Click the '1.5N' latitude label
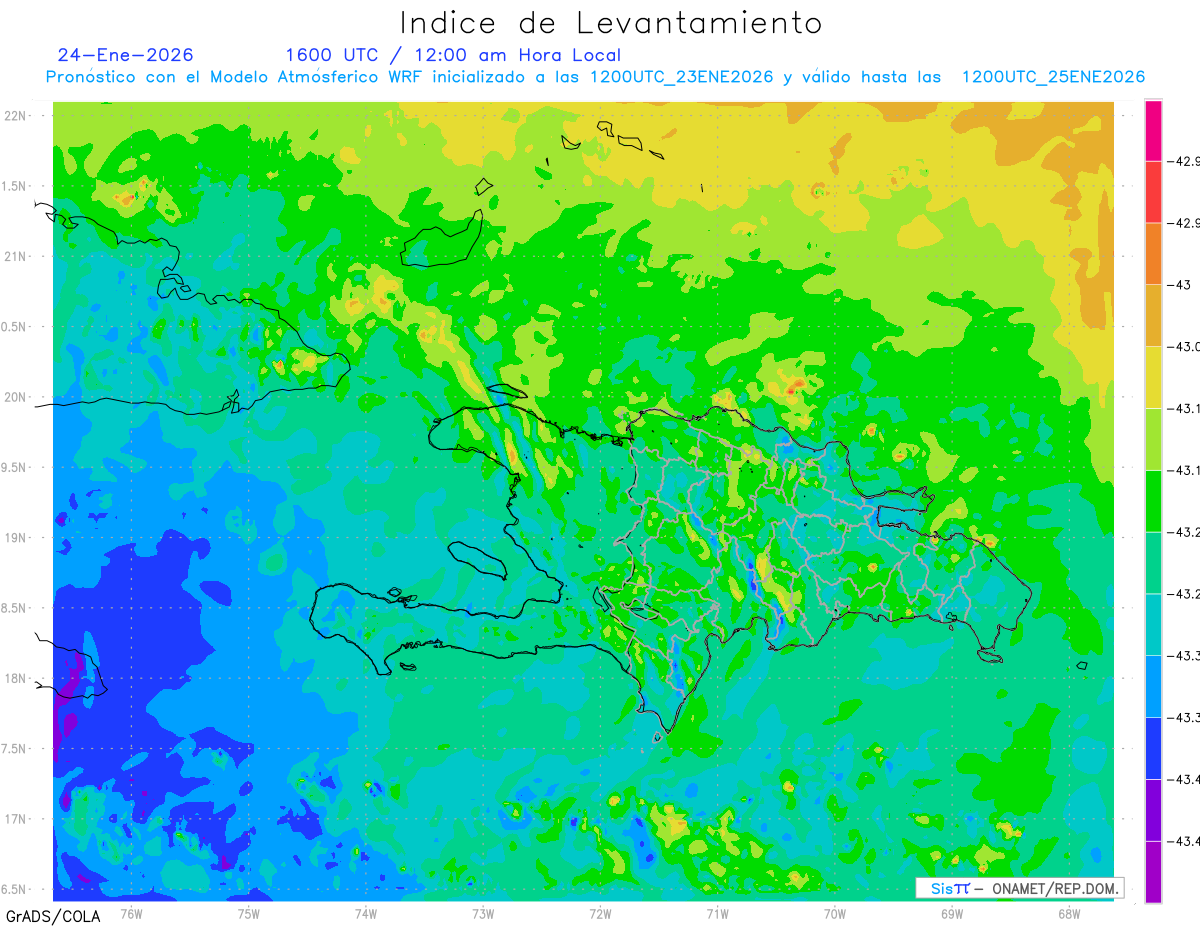 click(x=15, y=186)
